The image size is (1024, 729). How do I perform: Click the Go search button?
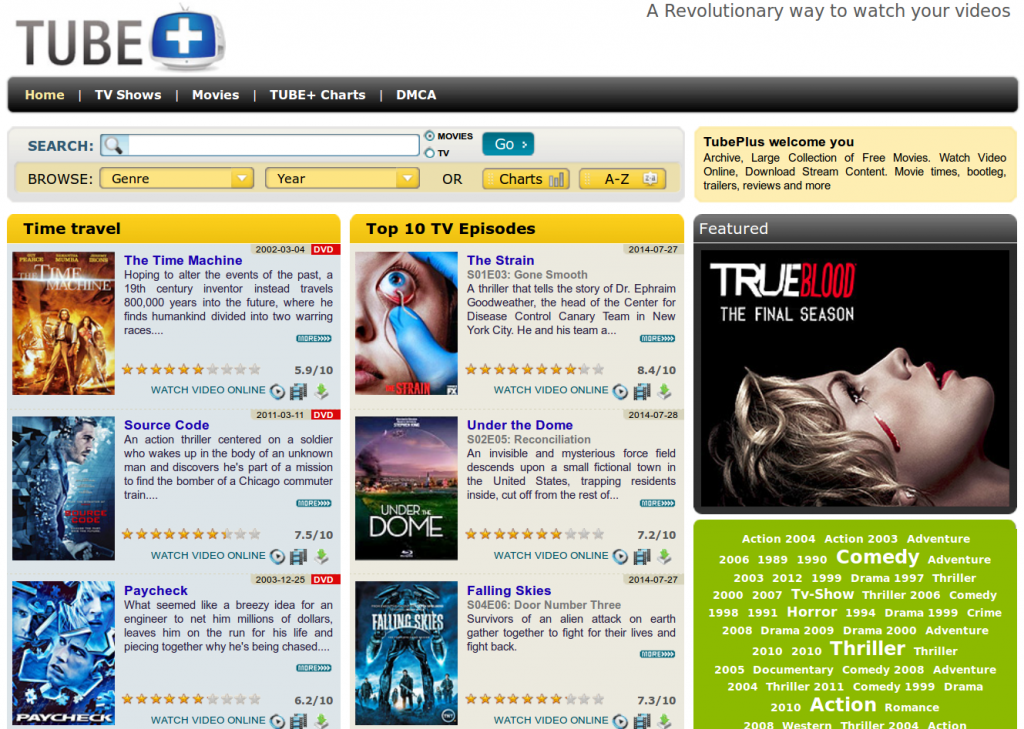[x=508, y=144]
